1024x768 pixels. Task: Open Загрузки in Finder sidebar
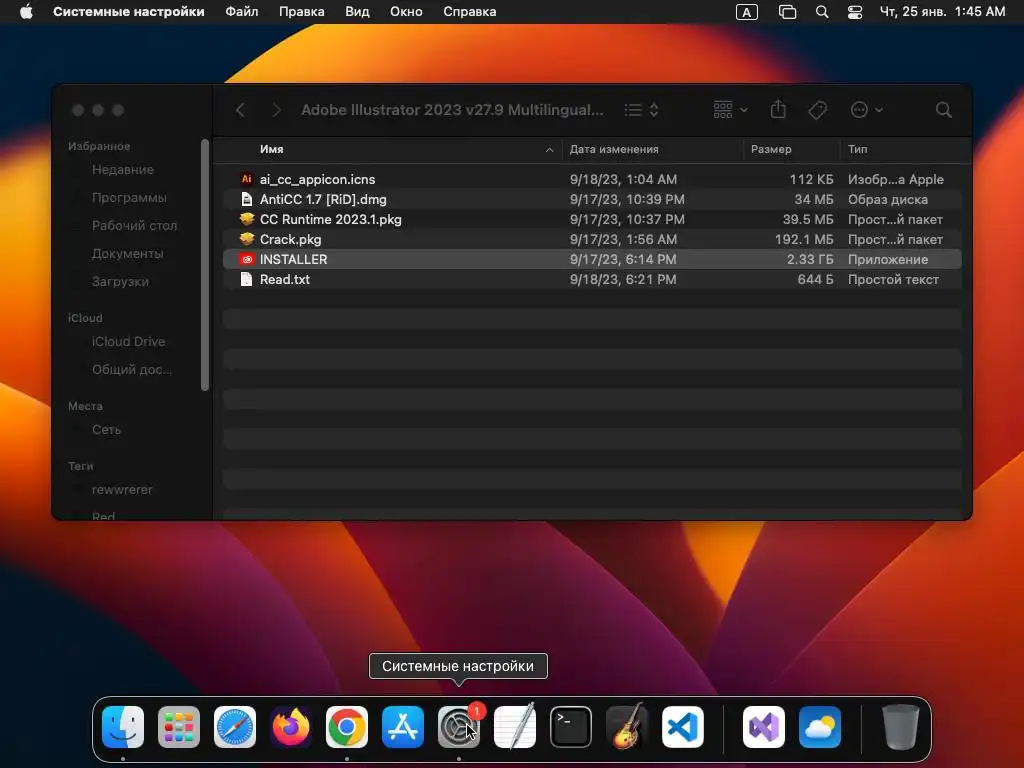tap(120, 282)
